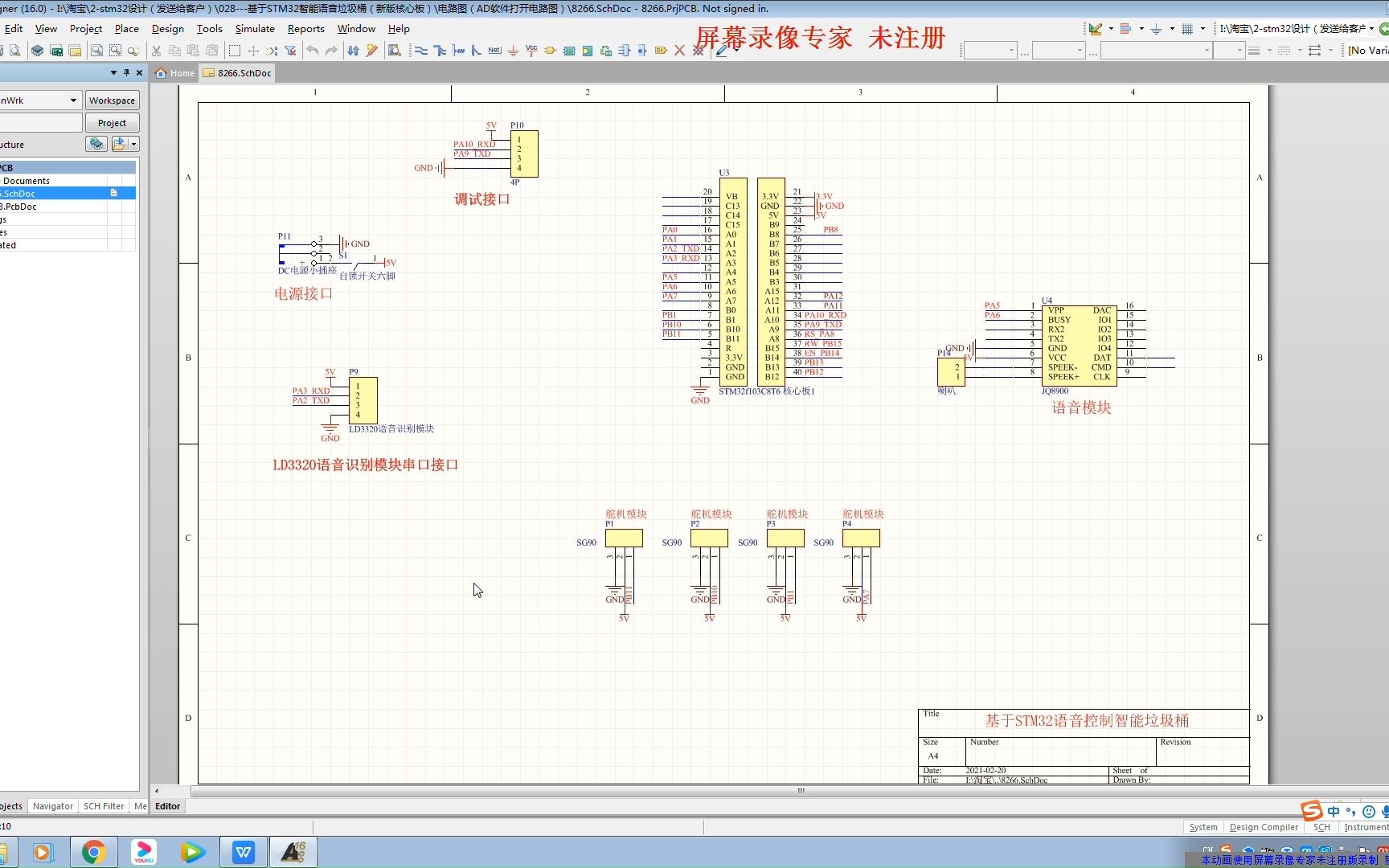Open the Design menu

(x=167, y=29)
